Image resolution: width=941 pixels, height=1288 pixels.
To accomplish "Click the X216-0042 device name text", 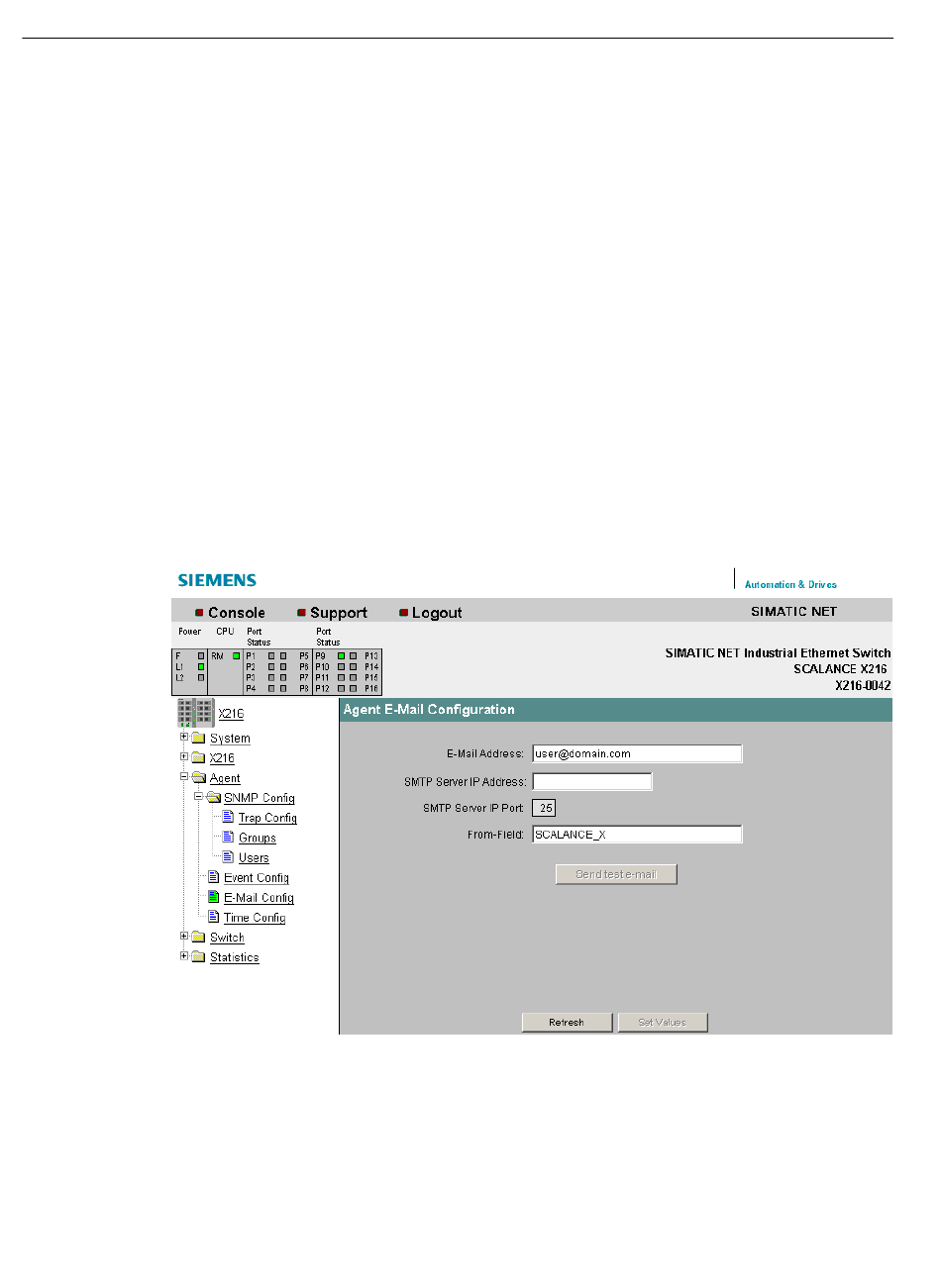I will point(863,685).
